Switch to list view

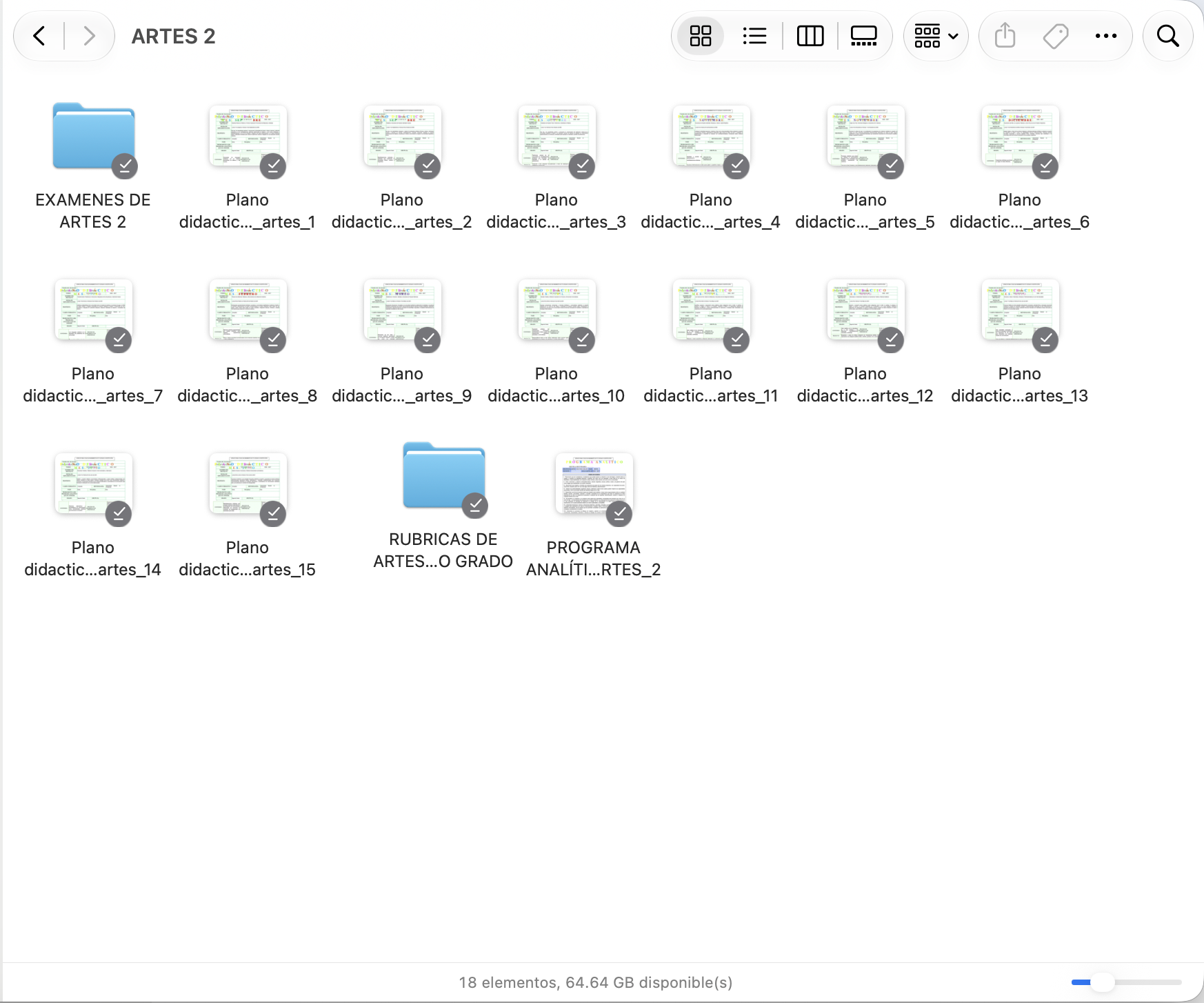tap(754, 36)
